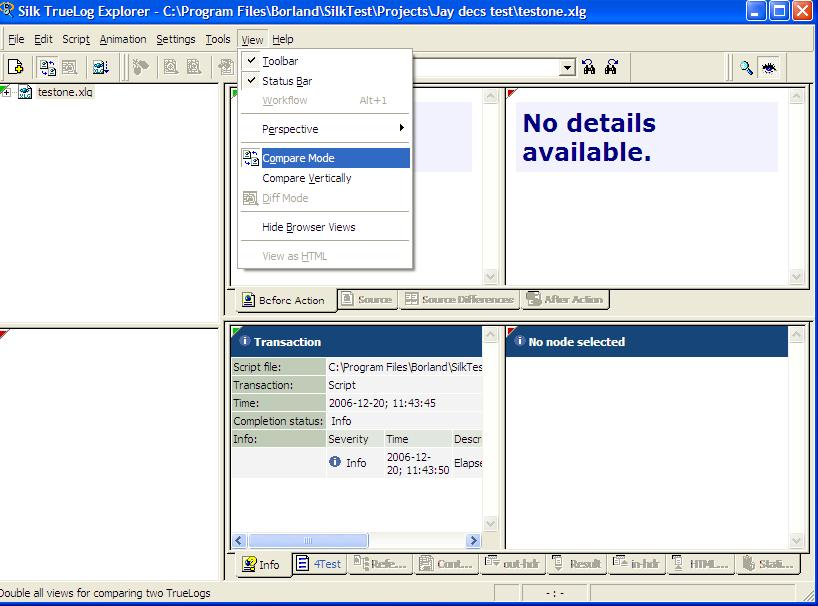The height and width of the screenshot is (606, 818).
Task: Select the 4Test bottom tab
Action: 319,564
